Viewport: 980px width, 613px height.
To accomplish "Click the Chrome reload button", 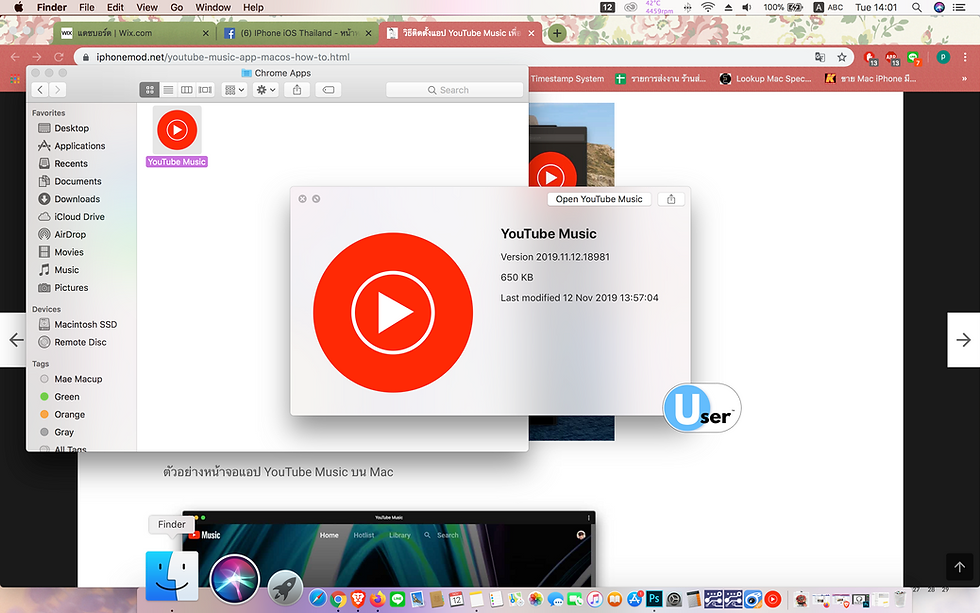I will (x=59, y=57).
